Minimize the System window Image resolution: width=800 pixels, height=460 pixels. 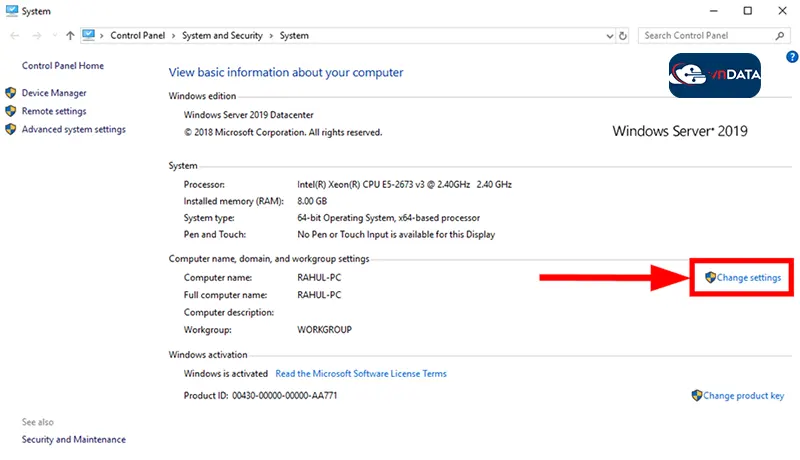[714, 11]
